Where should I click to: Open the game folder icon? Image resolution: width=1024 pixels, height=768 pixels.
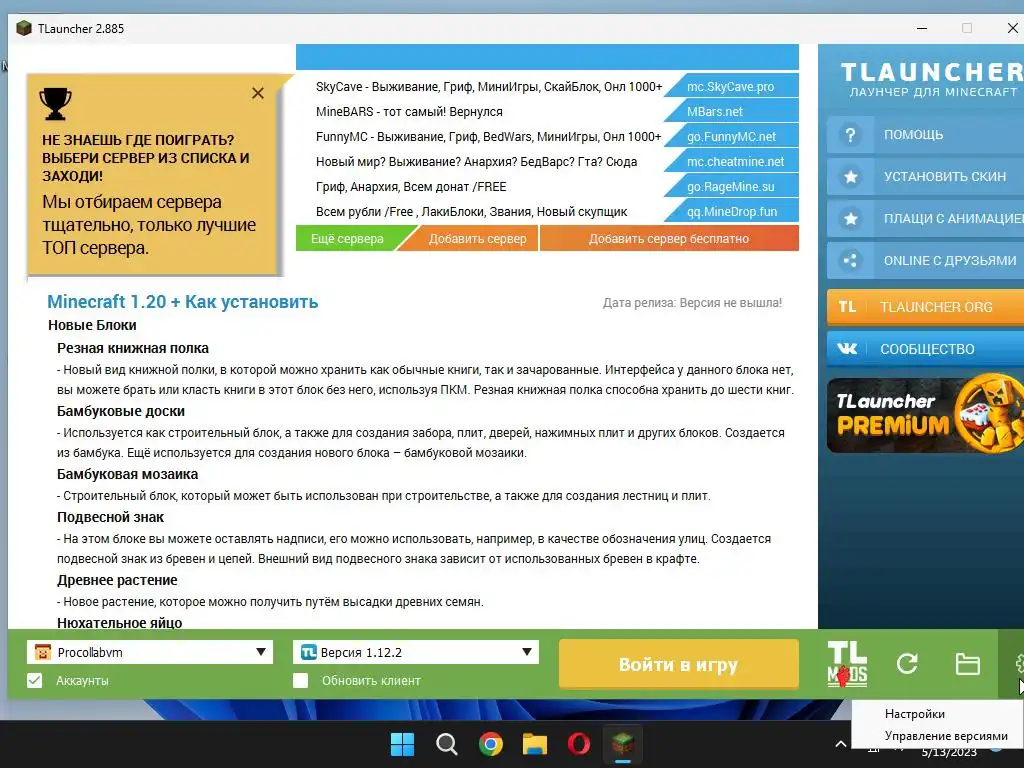967,664
